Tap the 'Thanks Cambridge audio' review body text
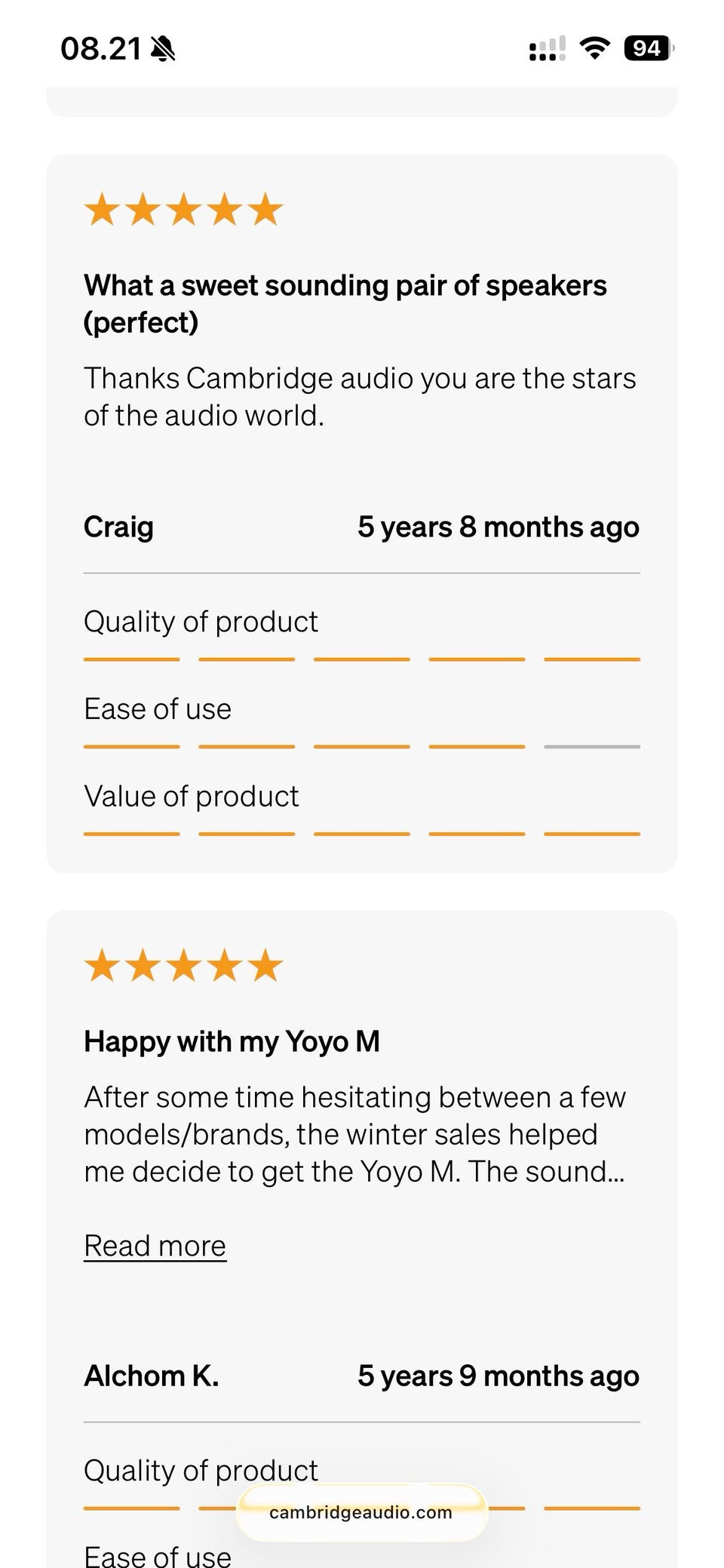724x1568 pixels. 360,396
